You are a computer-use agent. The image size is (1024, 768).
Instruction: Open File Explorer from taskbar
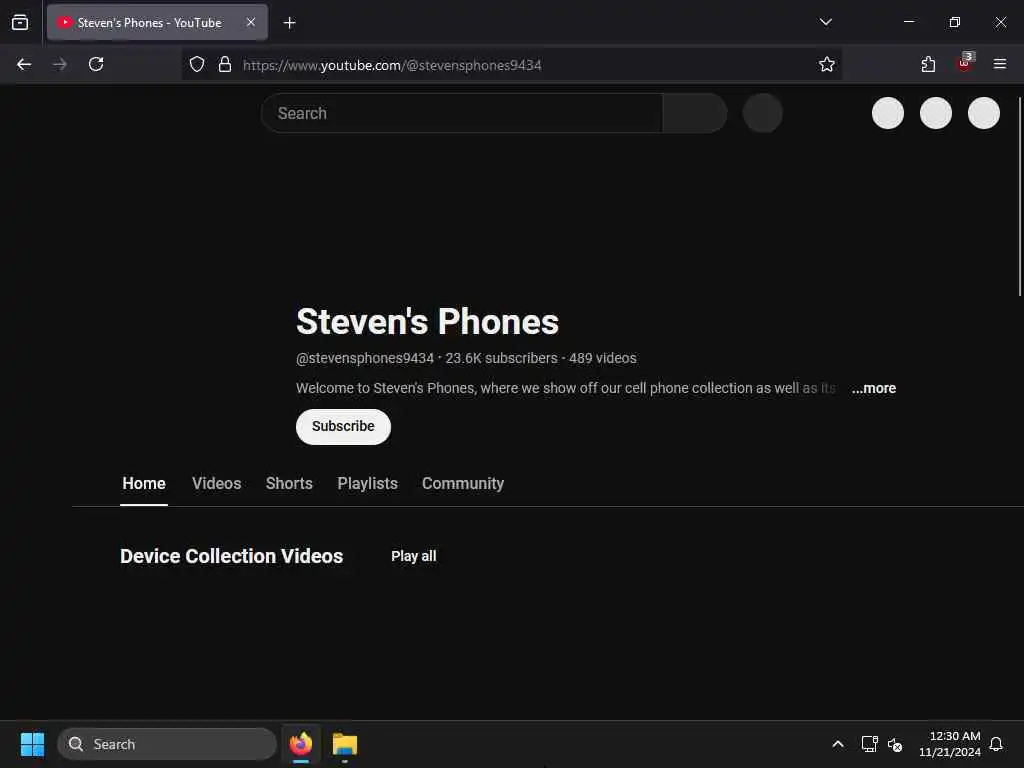344,744
